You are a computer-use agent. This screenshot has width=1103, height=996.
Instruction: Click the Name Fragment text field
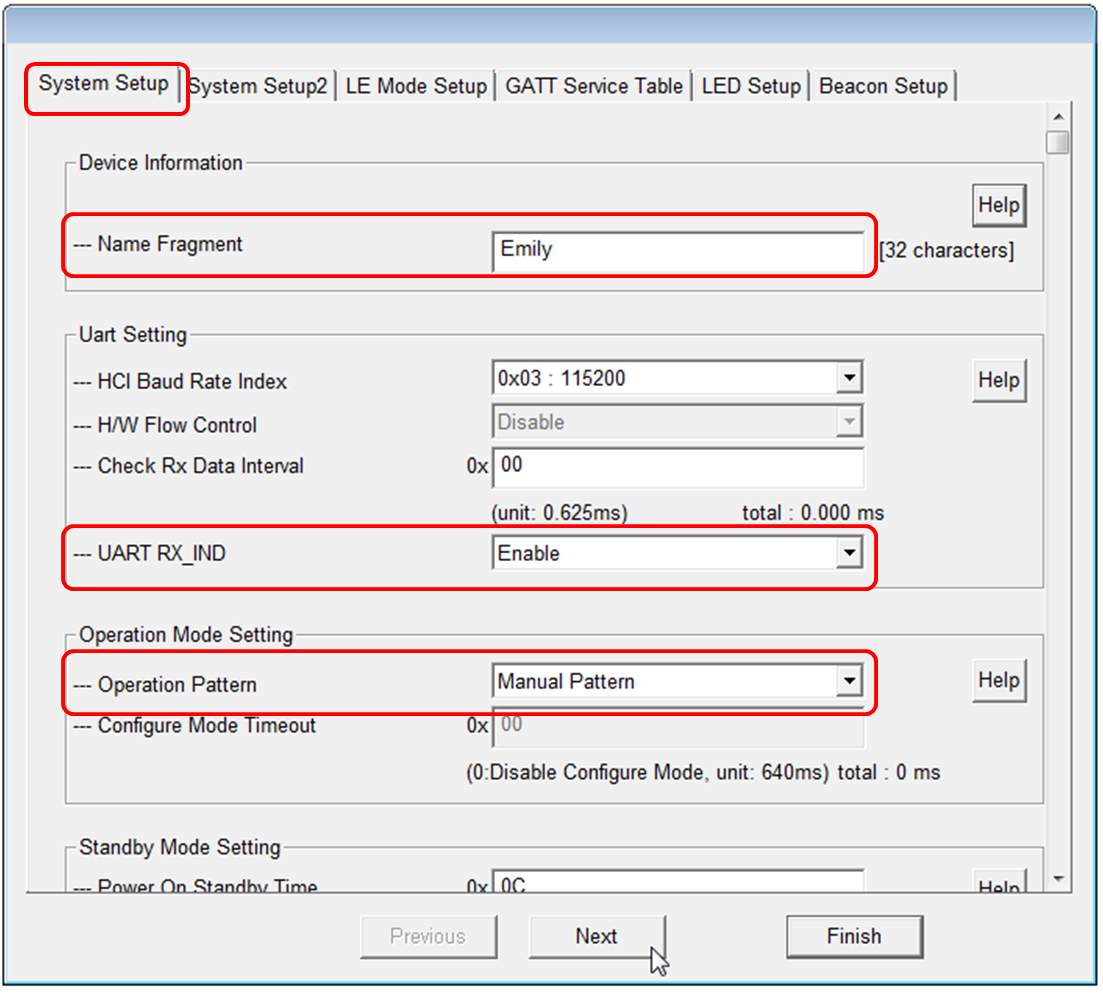pyautogui.click(x=678, y=250)
